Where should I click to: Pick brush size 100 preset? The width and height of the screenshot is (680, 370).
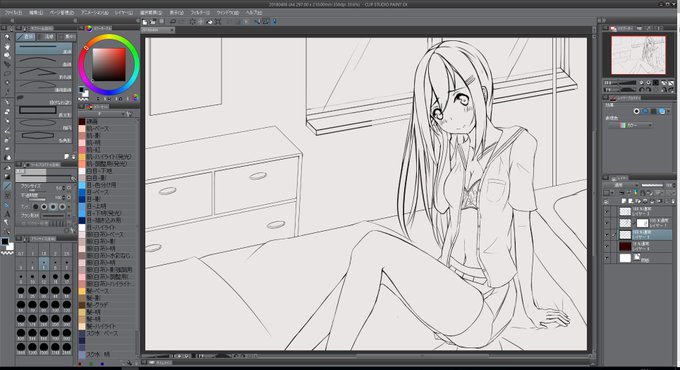[x=55, y=306]
